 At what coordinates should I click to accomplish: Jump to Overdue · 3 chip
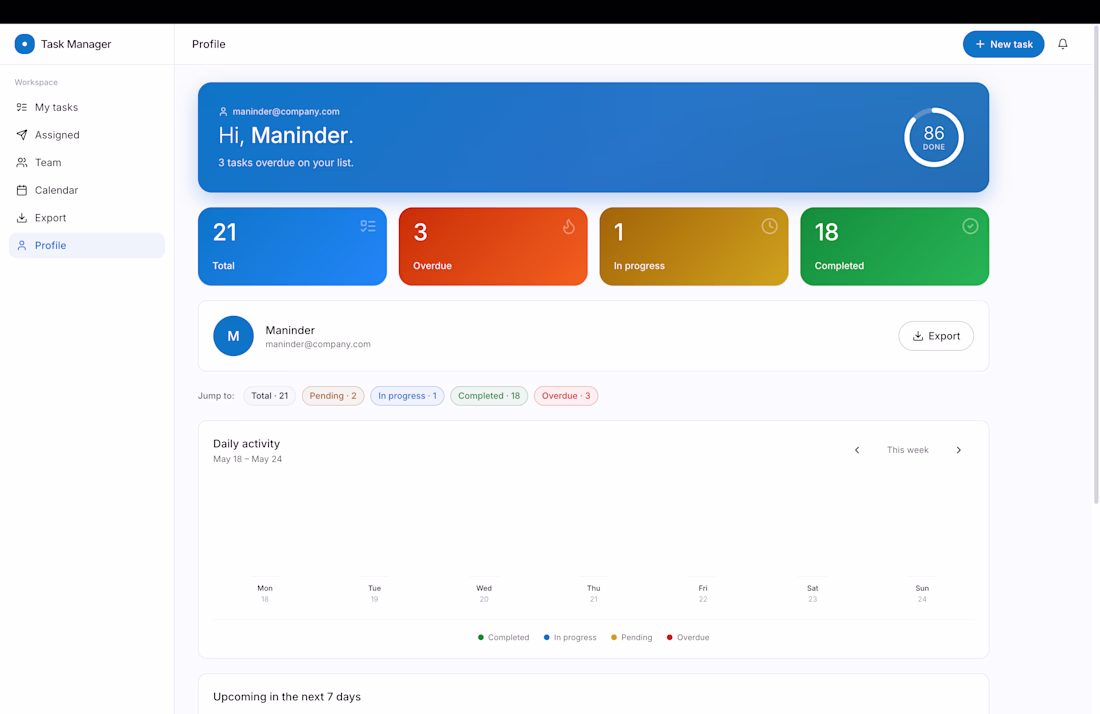tap(566, 396)
